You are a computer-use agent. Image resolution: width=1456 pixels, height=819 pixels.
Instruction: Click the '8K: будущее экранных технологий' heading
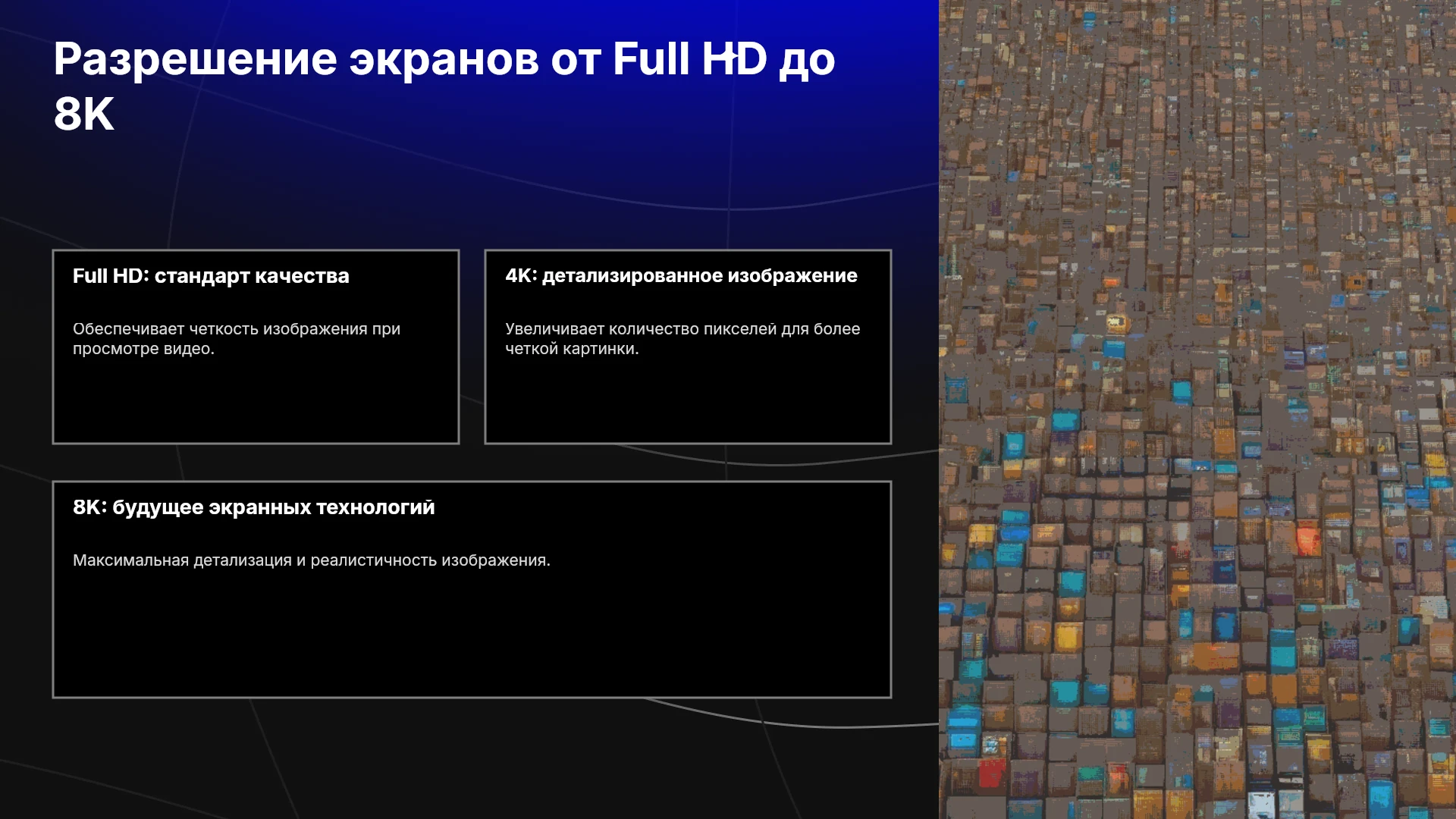pos(254,507)
